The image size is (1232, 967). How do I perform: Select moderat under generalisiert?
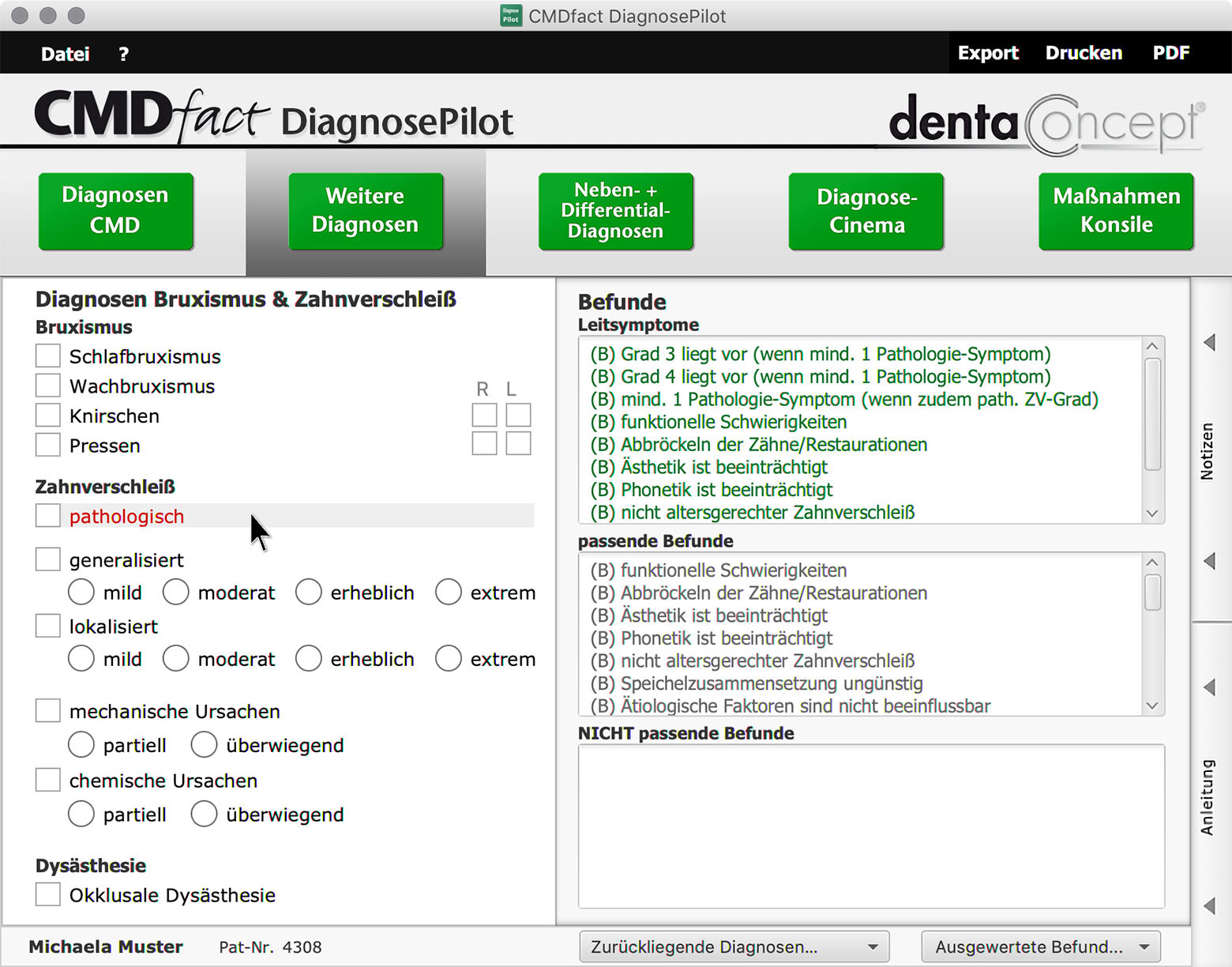tap(175, 592)
